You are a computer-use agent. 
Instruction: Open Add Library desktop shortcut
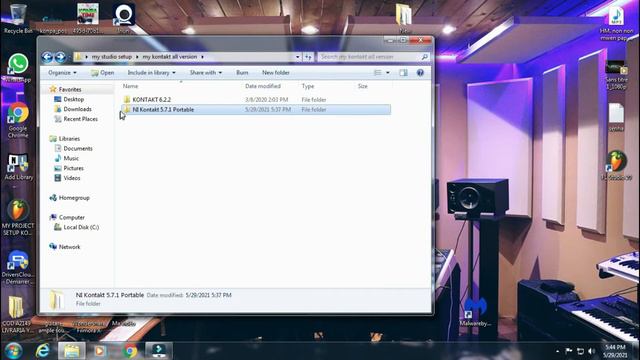(x=18, y=167)
